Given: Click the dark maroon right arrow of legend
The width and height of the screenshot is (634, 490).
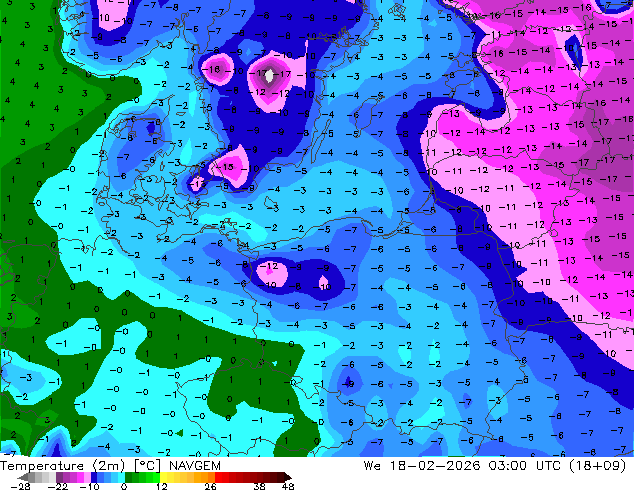Looking at the screenshot, I should pos(287,477).
